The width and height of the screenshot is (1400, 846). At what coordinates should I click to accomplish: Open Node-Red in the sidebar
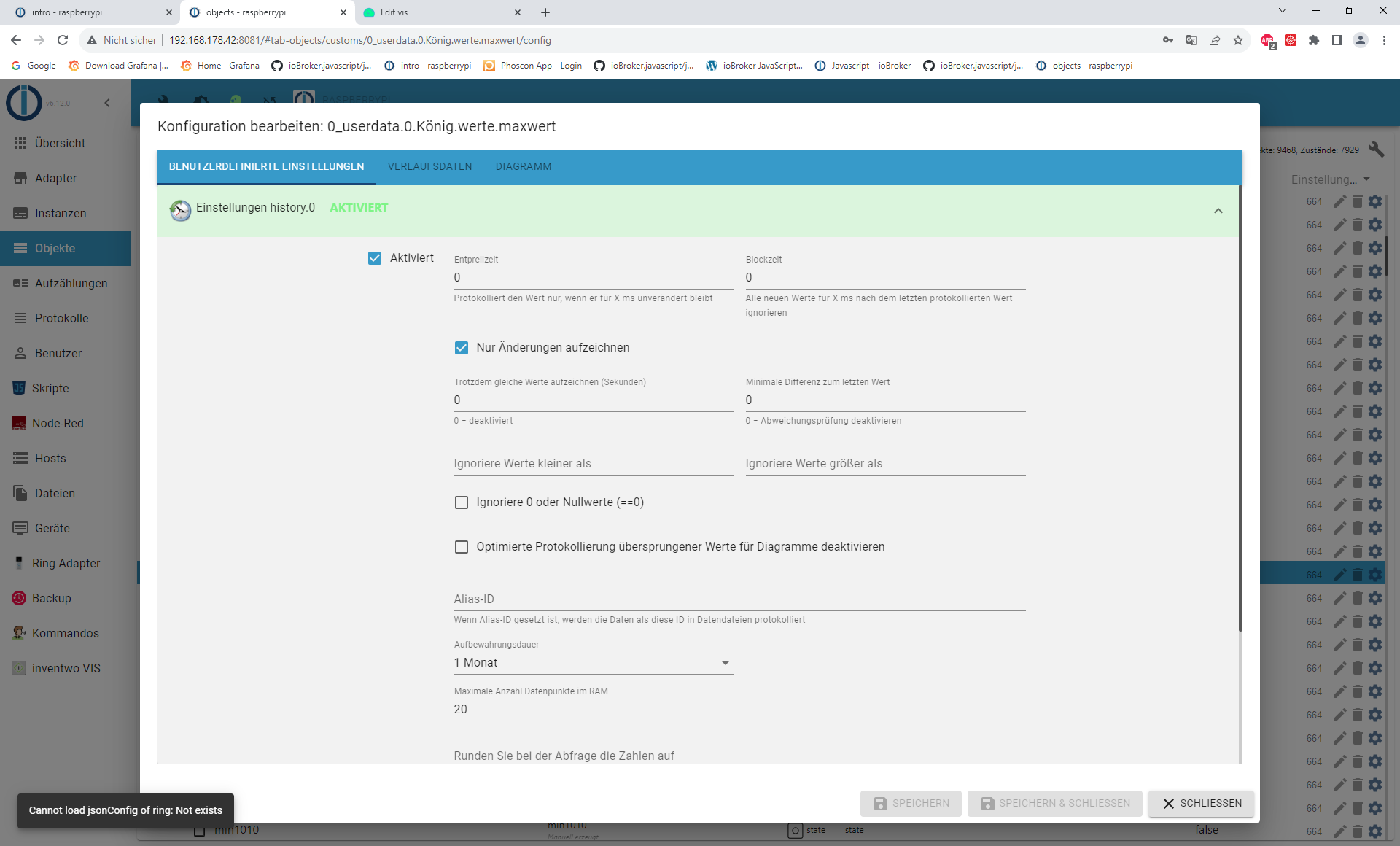pos(65,423)
